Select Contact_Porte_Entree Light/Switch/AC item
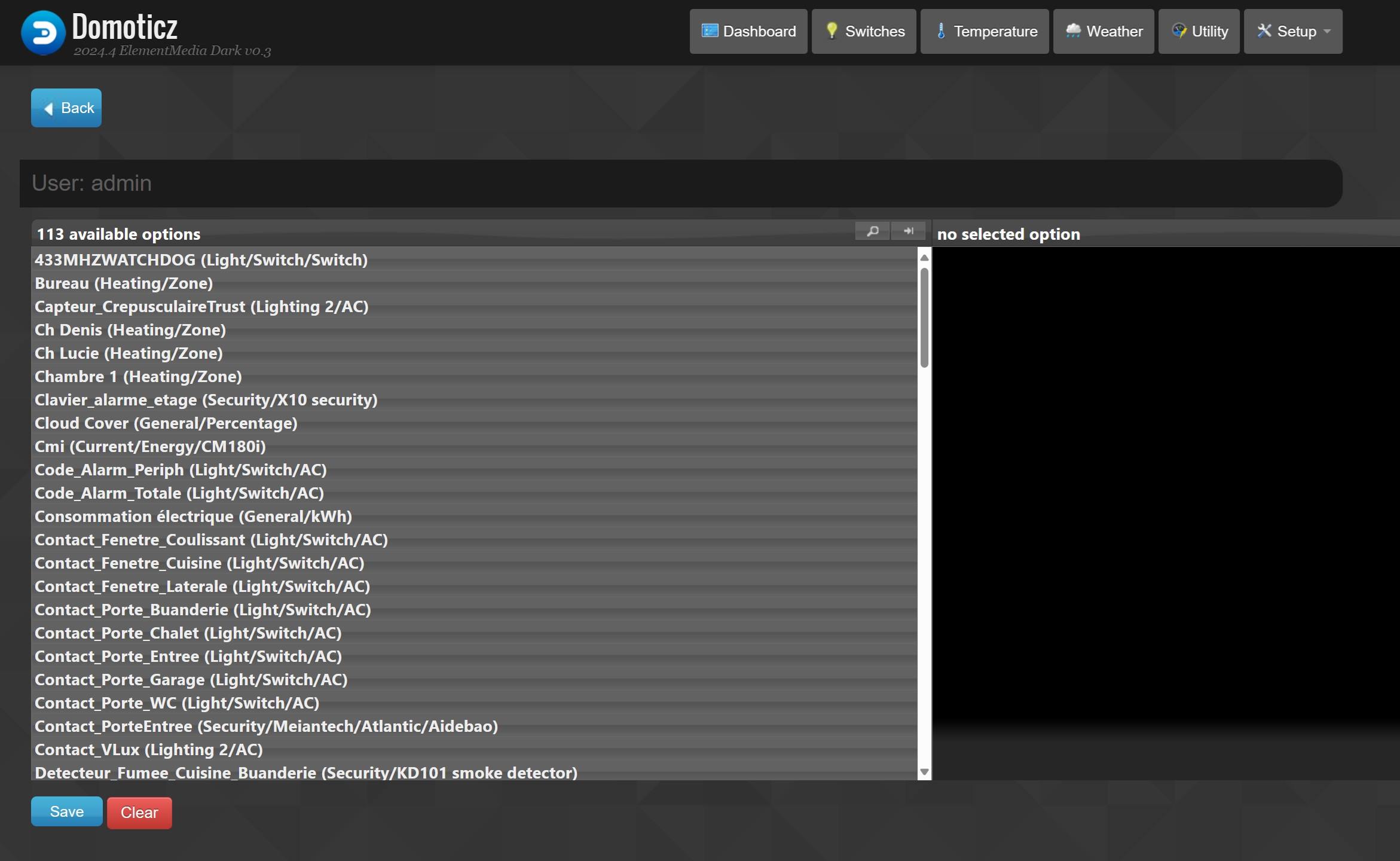This screenshot has width=1400, height=861. 188,655
